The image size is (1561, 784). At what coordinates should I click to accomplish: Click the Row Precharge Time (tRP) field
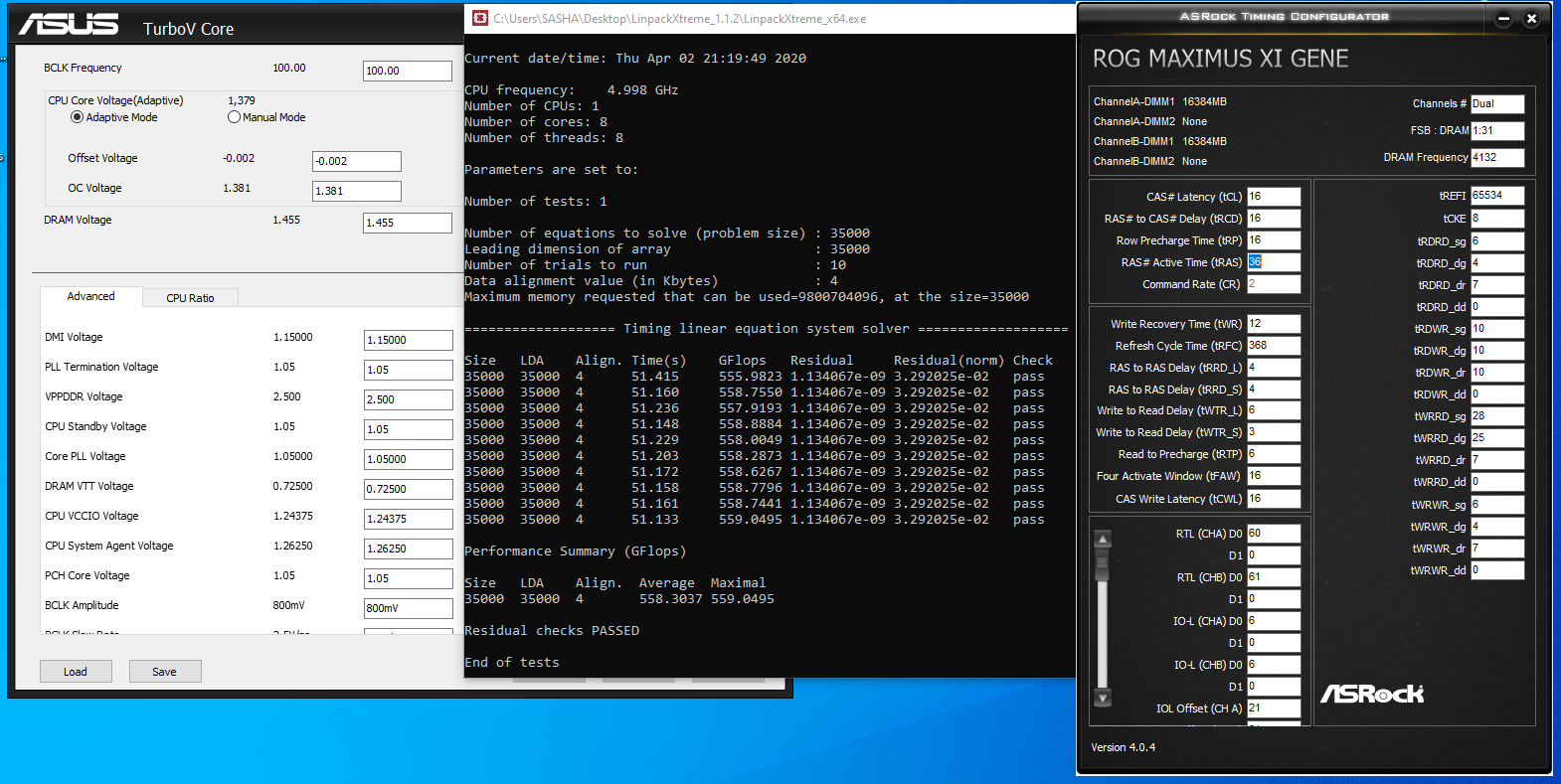(x=1274, y=240)
